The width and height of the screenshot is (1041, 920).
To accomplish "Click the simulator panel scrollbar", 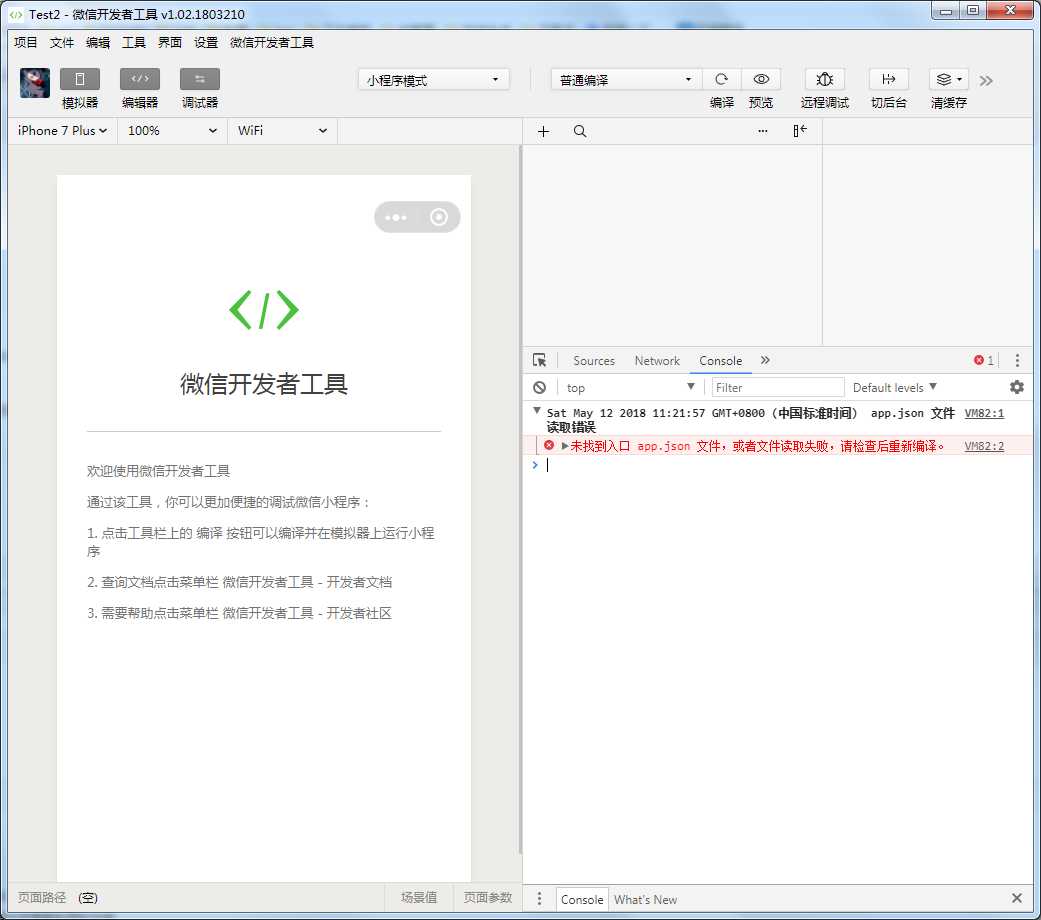I will coord(520,500).
